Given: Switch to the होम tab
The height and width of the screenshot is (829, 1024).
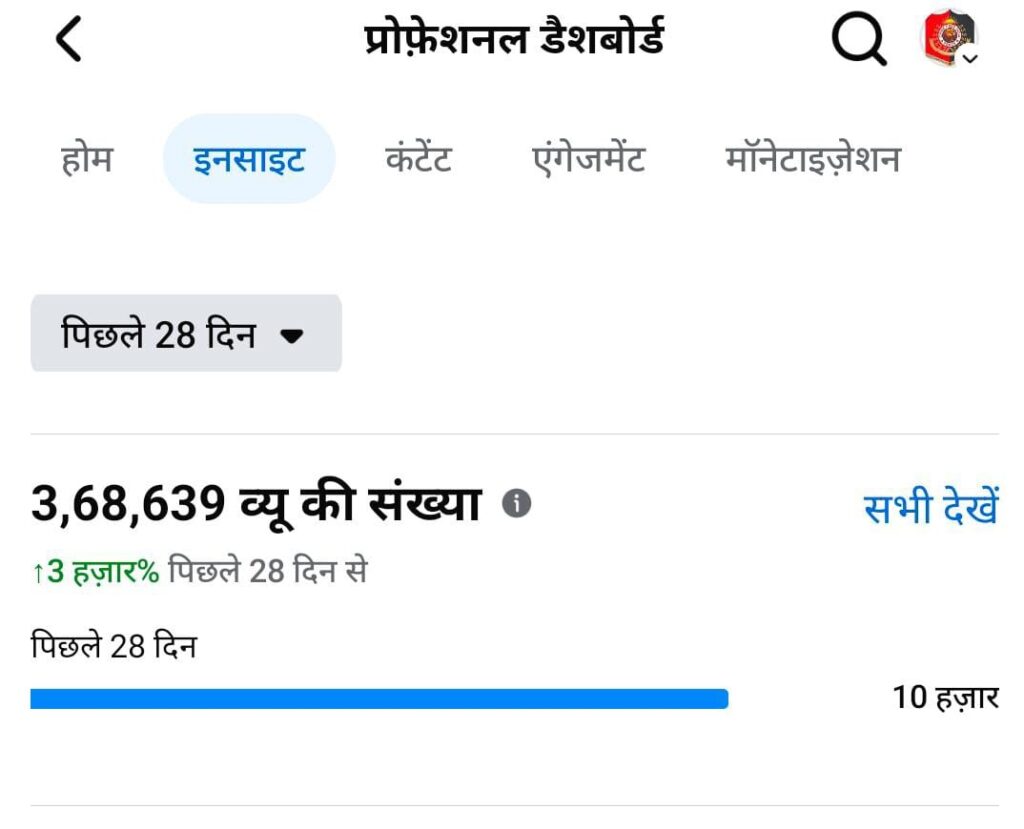Looking at the screenshot, I should pos(87,159).
